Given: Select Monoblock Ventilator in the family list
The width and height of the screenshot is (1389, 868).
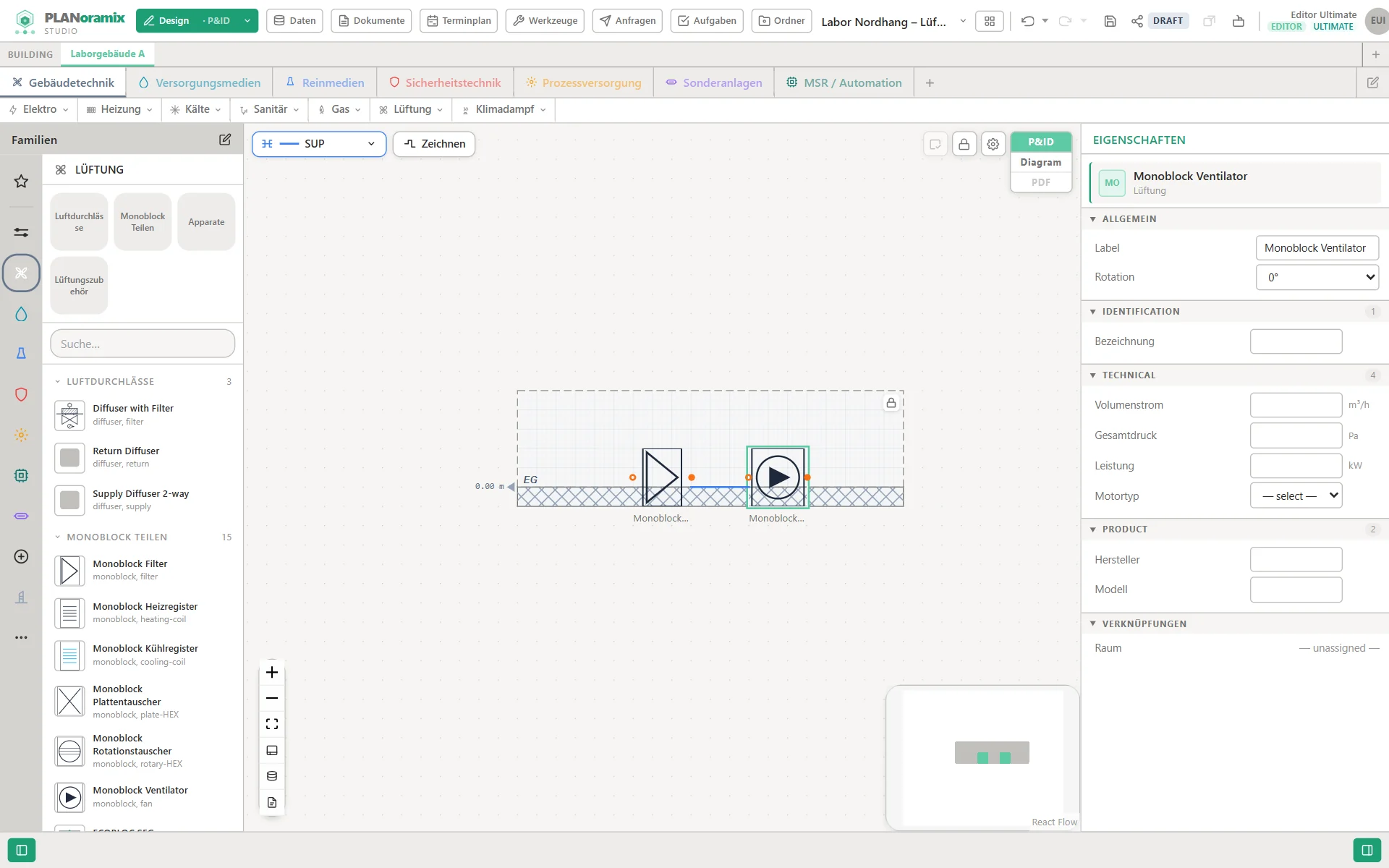Looking at the screenshot, I should pyautogui.click(x=143, y=796).
